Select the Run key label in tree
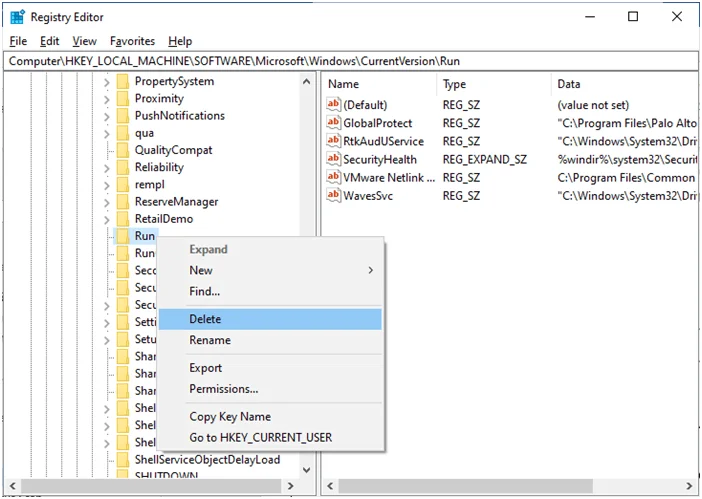Screen dimensions: 702x499 (x=145, y=236)
